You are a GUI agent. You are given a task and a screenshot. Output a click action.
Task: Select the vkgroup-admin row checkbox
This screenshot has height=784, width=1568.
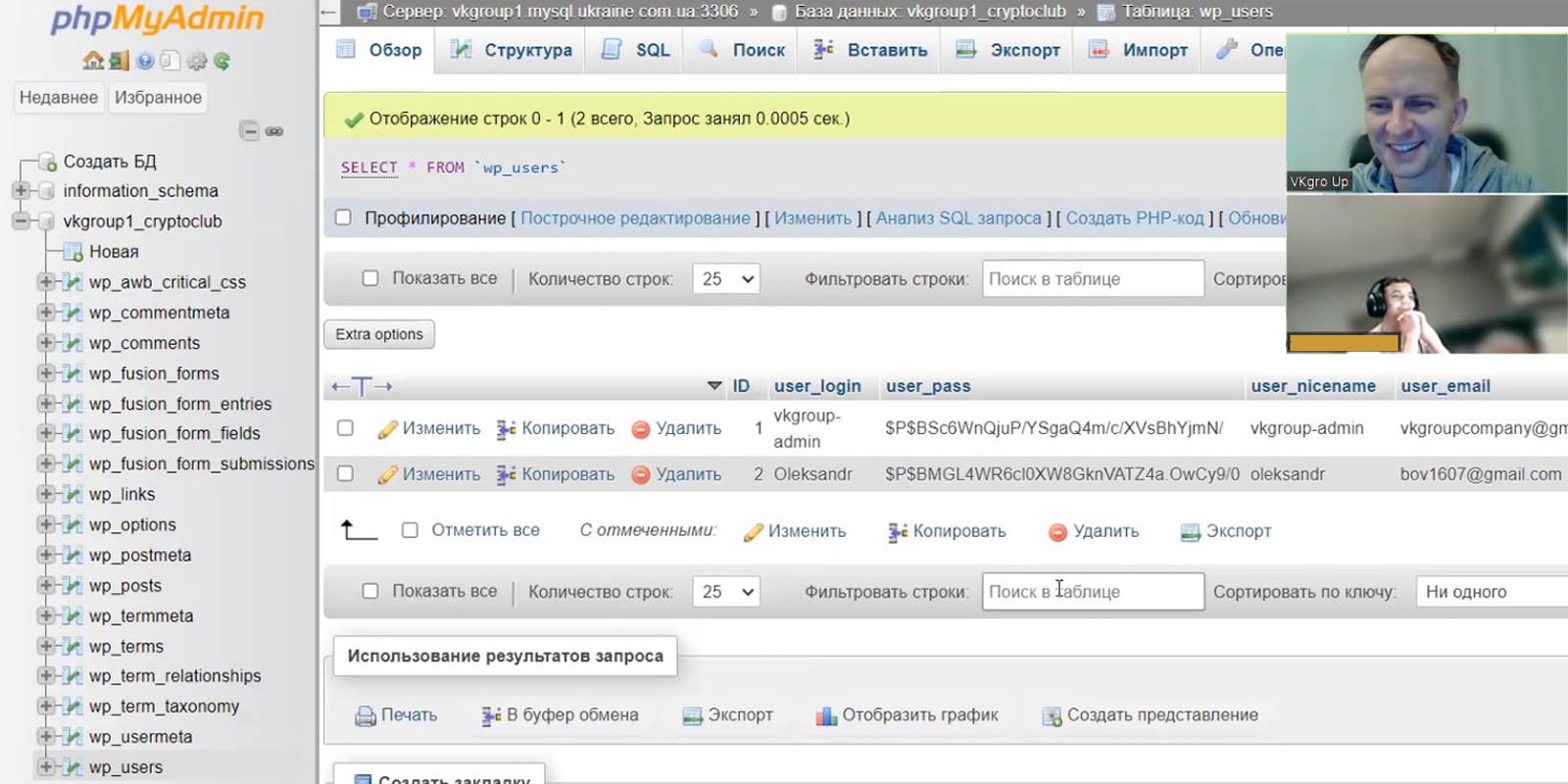[x=345, y=428]
